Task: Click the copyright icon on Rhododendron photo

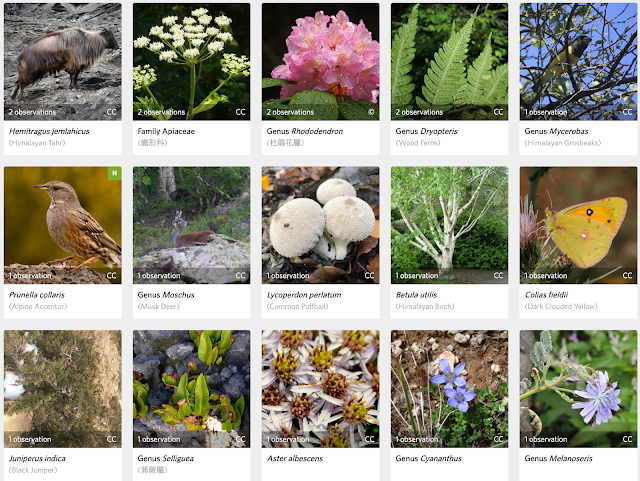Action: pyautogui.click(x=371, y=112)
